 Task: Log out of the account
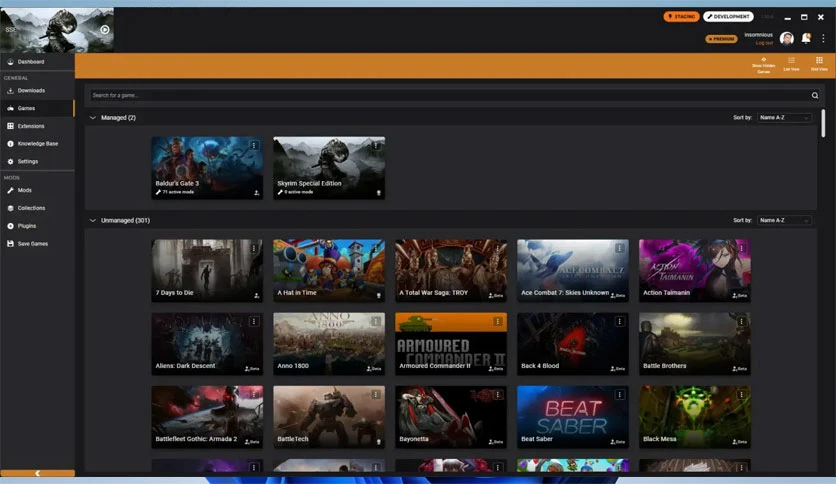pos(764,43)
